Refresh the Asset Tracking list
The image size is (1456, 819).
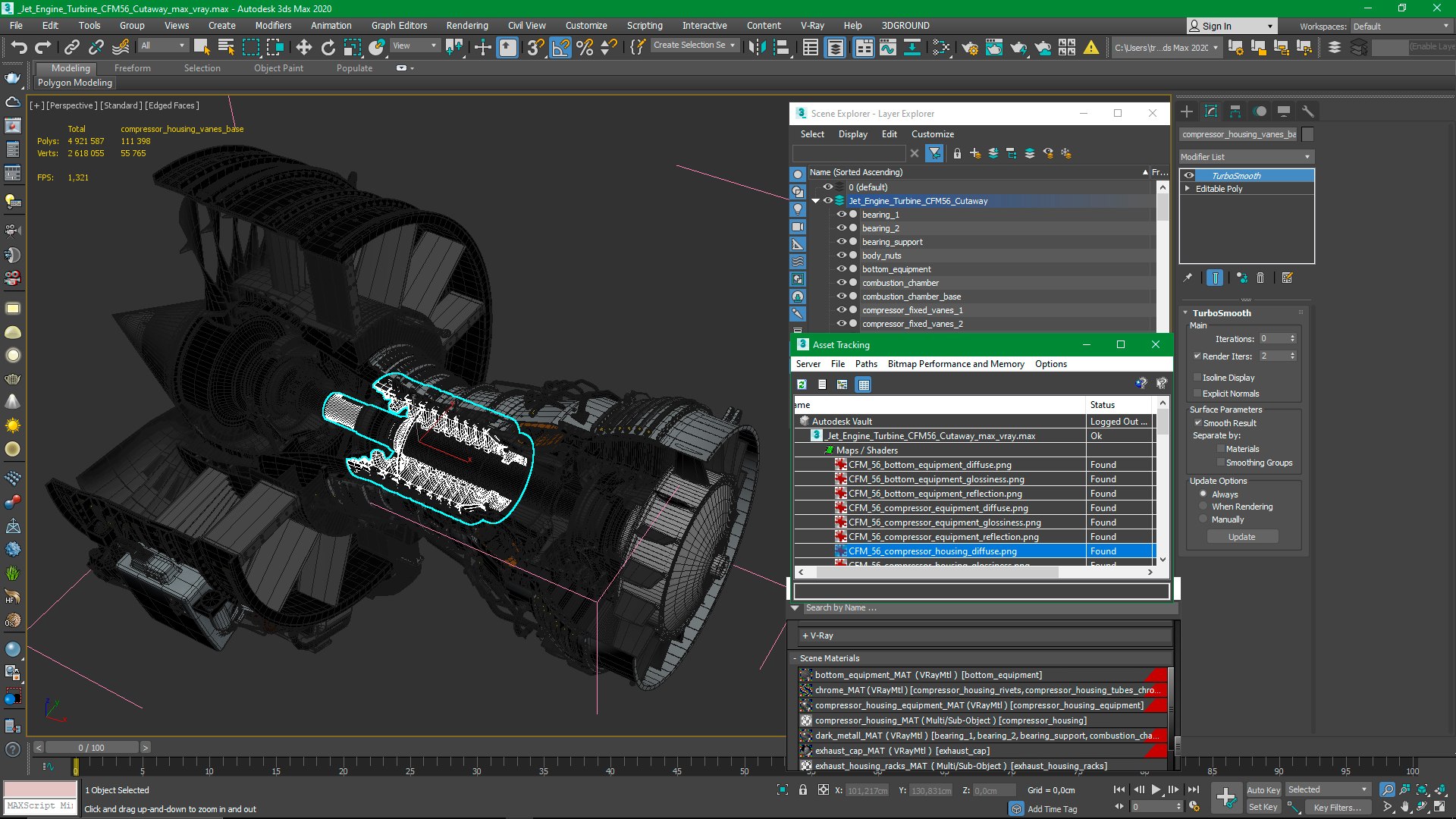(802, 385)
